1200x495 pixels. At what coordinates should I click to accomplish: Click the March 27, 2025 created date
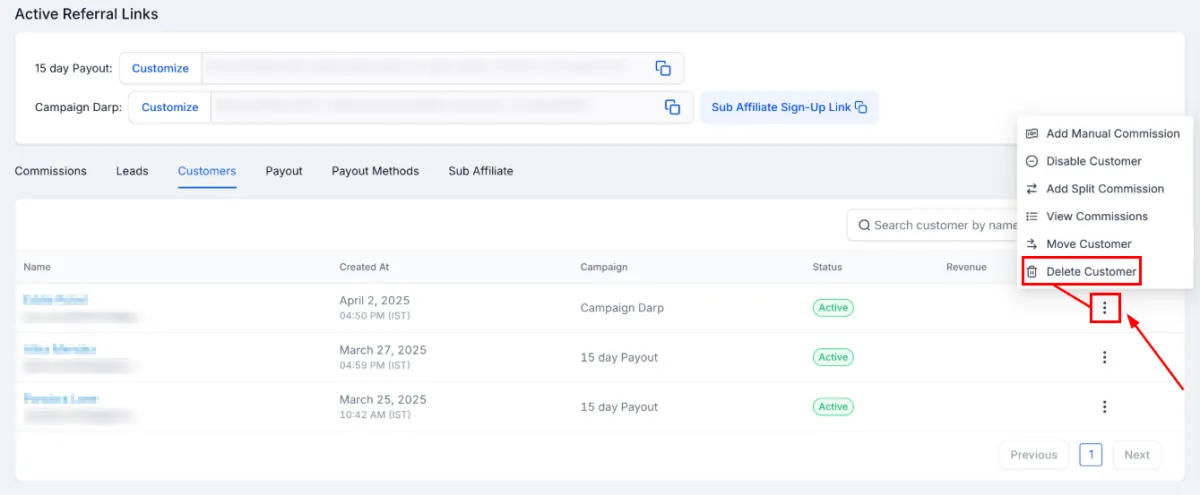tap(383, 350)
